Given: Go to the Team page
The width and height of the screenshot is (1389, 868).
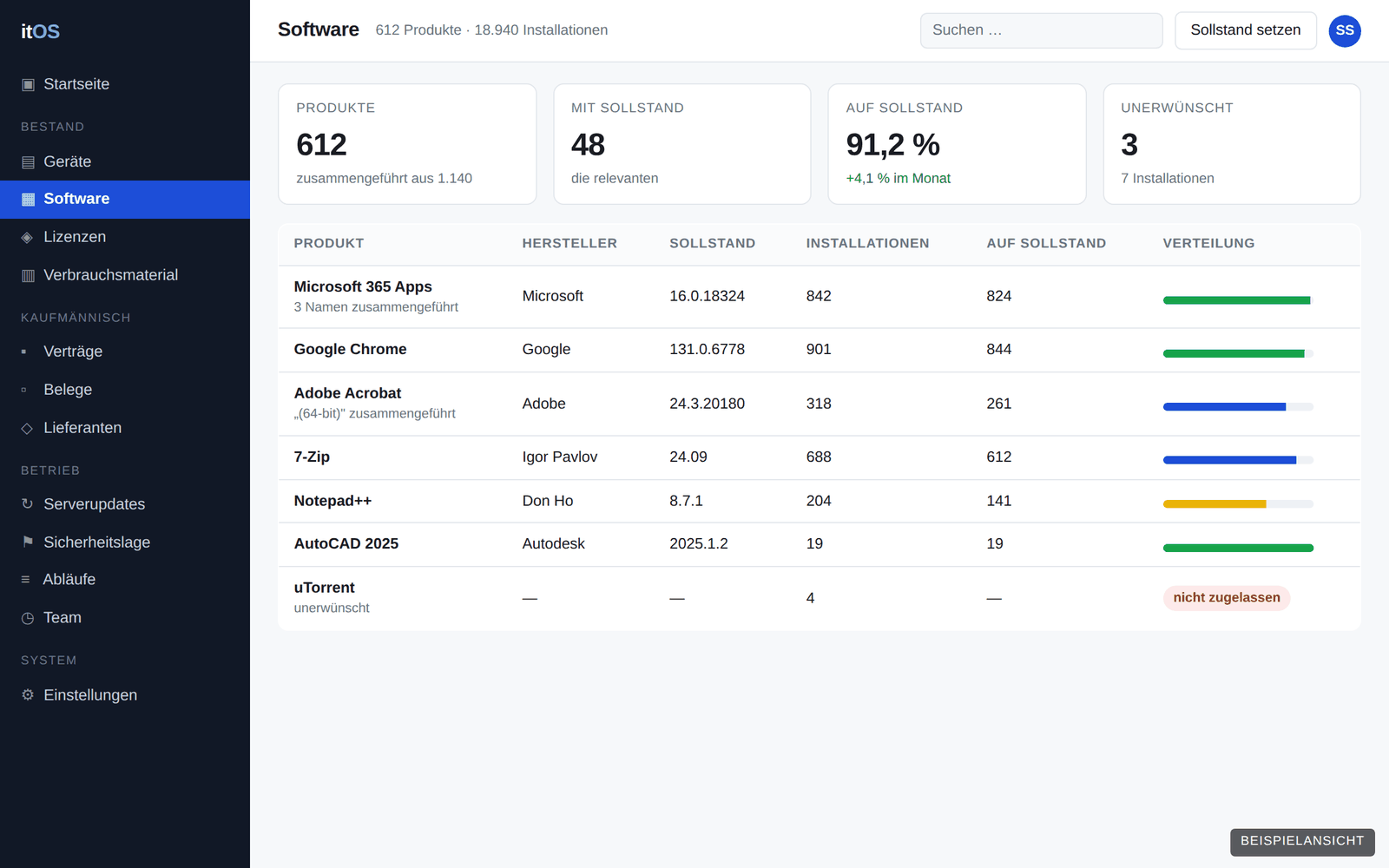Looking at the screenshot, I should coord(125,618).
